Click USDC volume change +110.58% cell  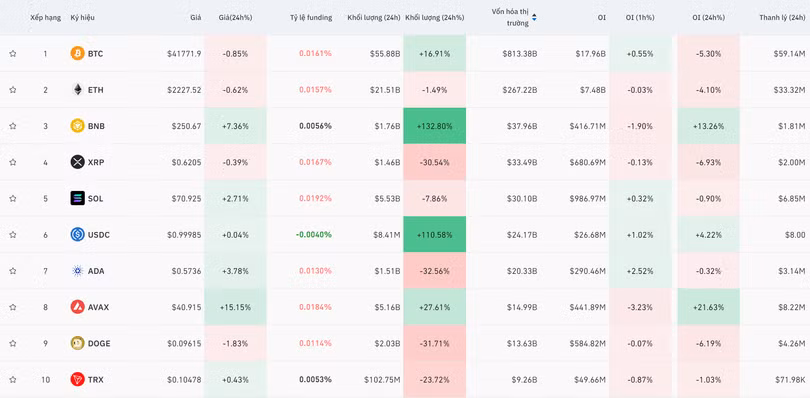[434, 234]
